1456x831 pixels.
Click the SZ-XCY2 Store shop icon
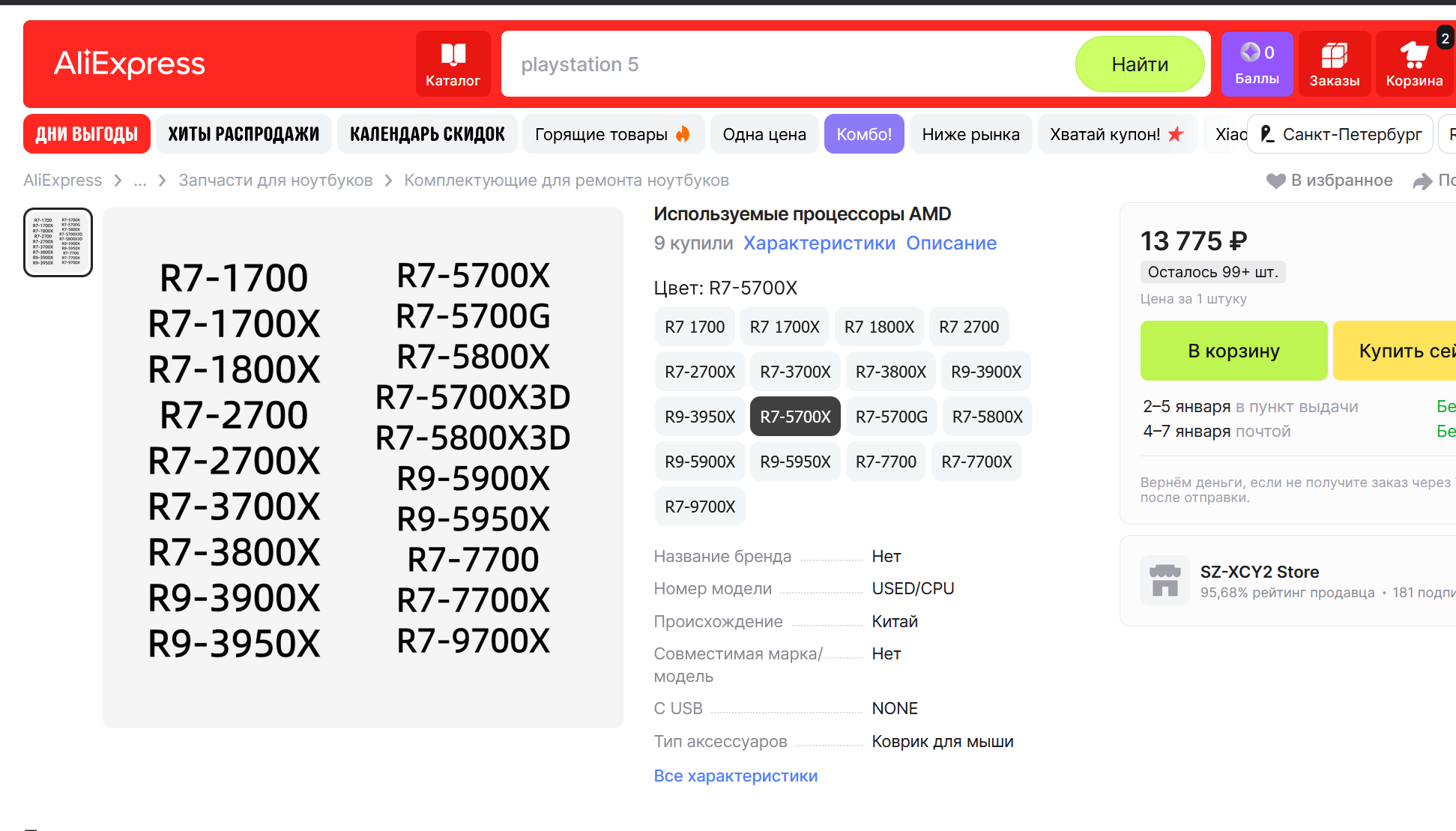click(1165, 580)
